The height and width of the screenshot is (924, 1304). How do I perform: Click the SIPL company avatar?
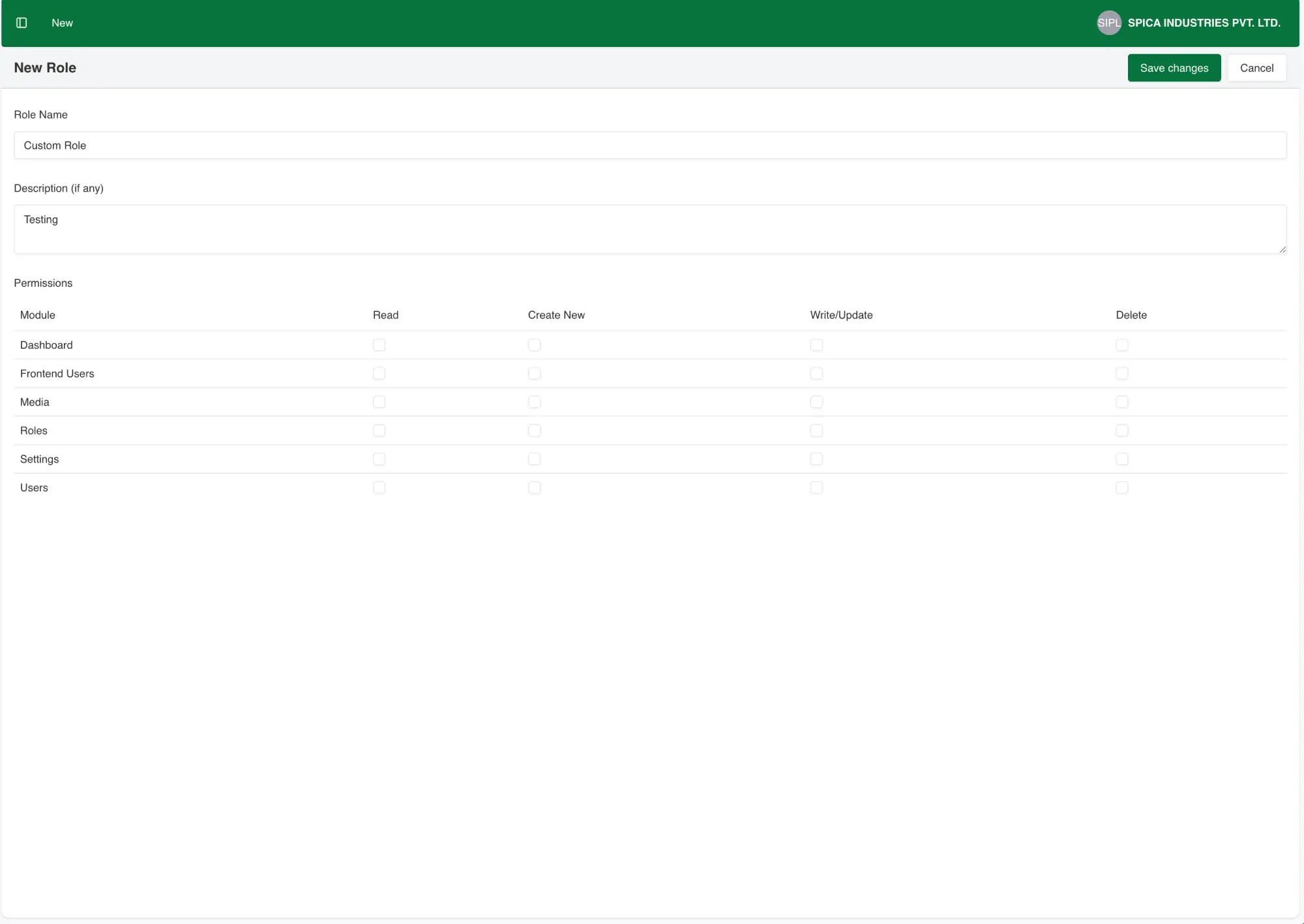(1109, 23)
